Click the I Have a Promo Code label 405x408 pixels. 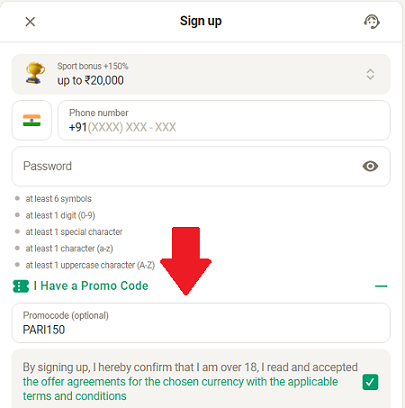[91, 286]
